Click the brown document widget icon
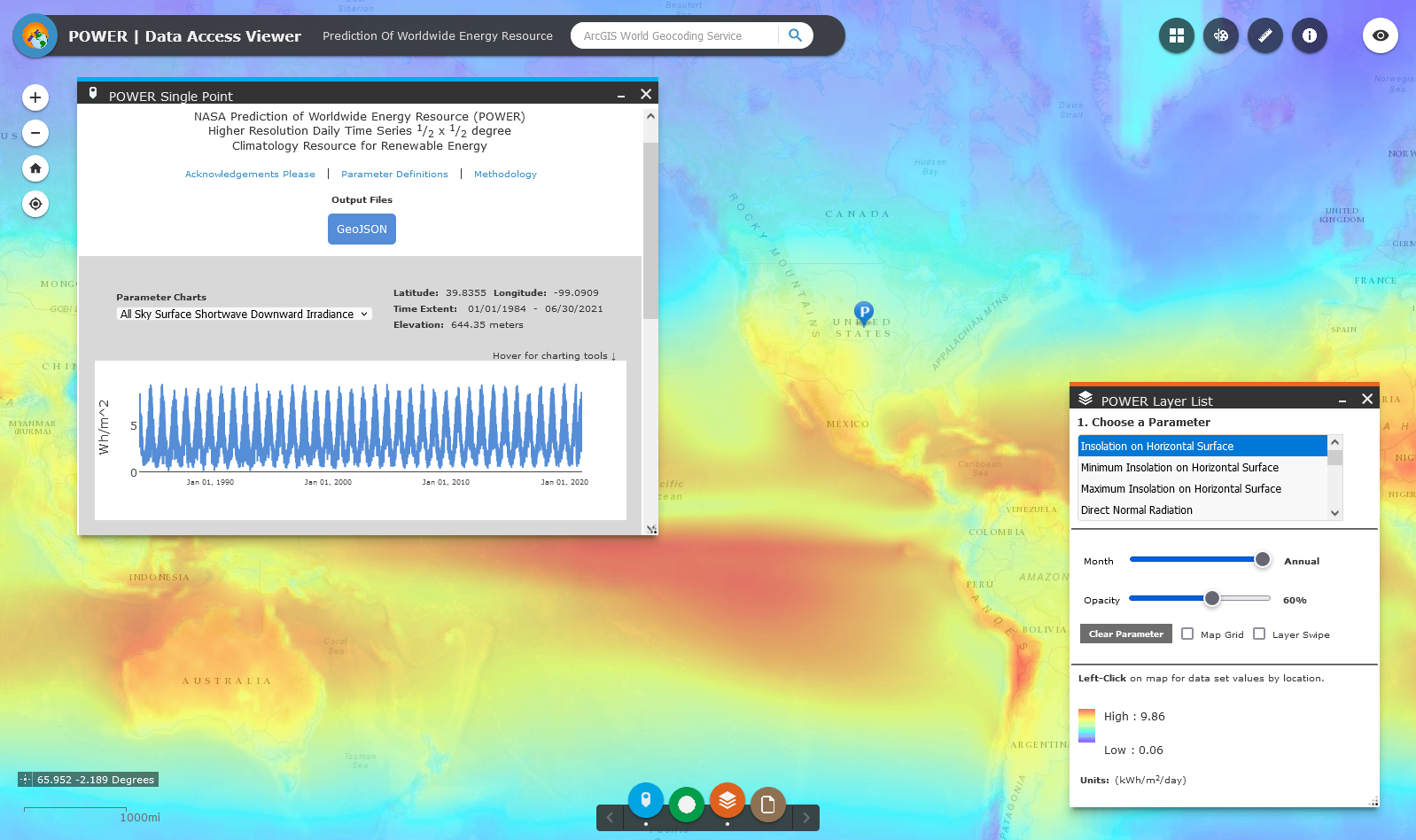 click(767, 805)
